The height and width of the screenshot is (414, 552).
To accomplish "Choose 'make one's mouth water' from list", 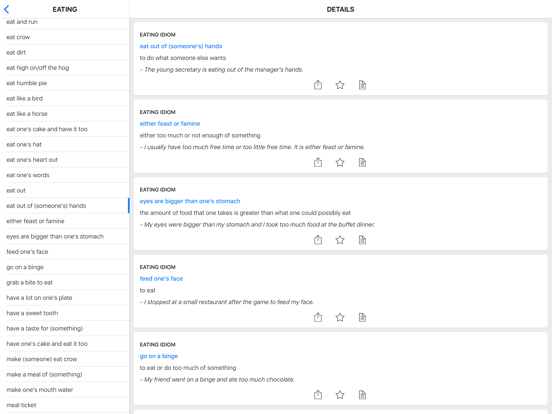I will click(65, 390).
